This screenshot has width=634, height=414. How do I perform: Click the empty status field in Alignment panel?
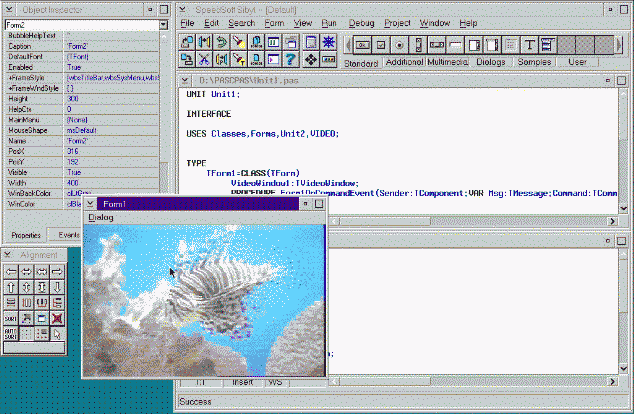click(x=34, y=348)
